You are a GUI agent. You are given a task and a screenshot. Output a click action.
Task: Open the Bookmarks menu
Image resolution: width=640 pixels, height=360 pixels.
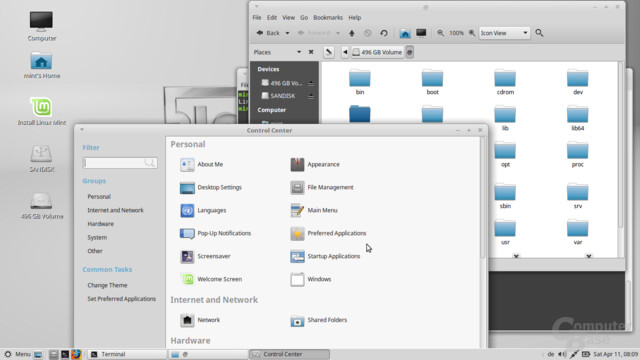[x=328, y=18]
